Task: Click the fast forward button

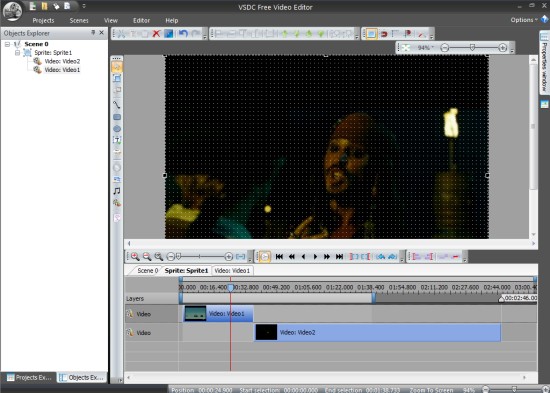Action: [x=327, y=257]
